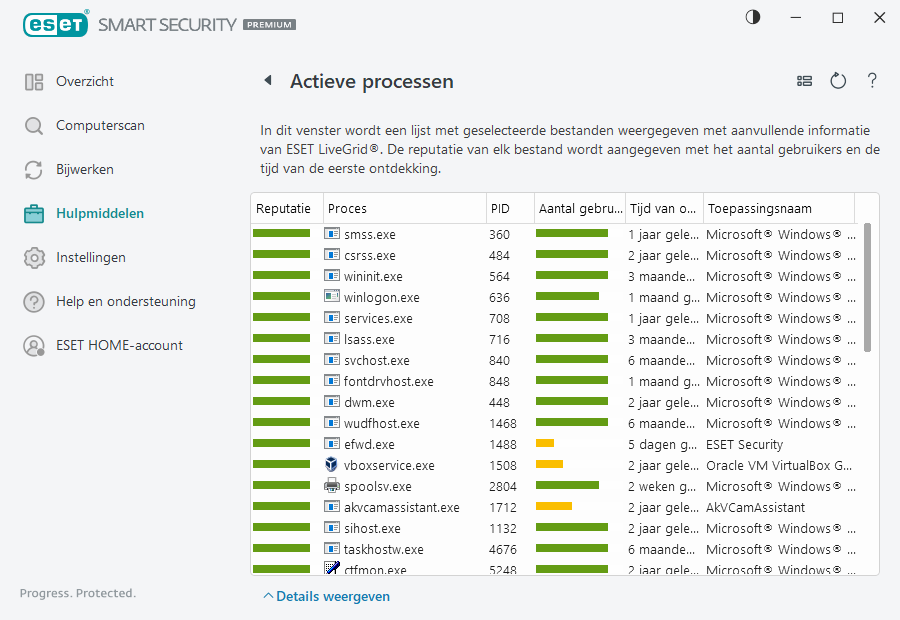Expand Details weergeven
900x620 pixels.
327,596
